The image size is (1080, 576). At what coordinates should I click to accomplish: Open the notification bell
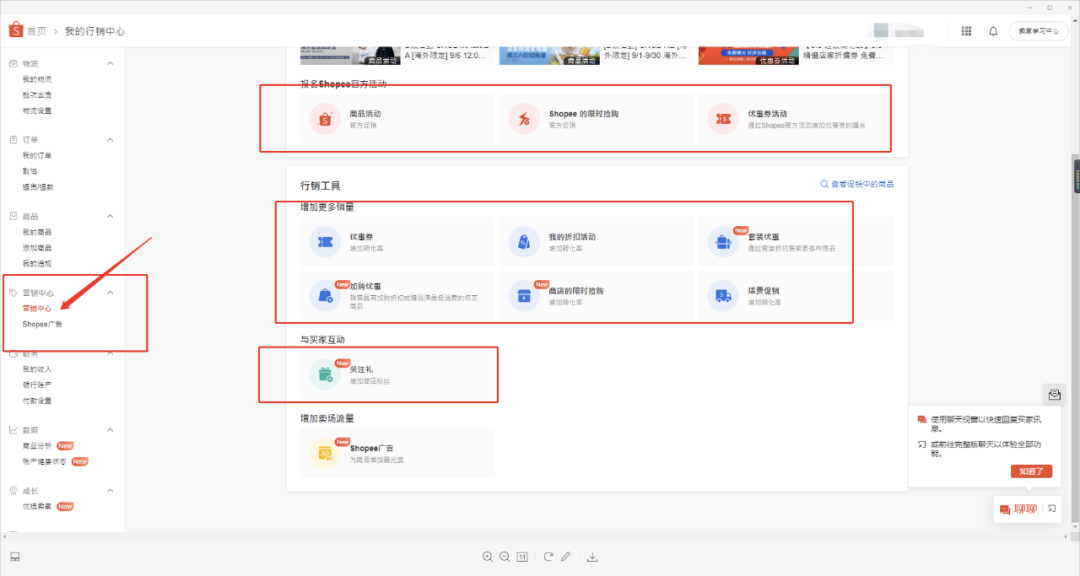click(x=993, y=31)
